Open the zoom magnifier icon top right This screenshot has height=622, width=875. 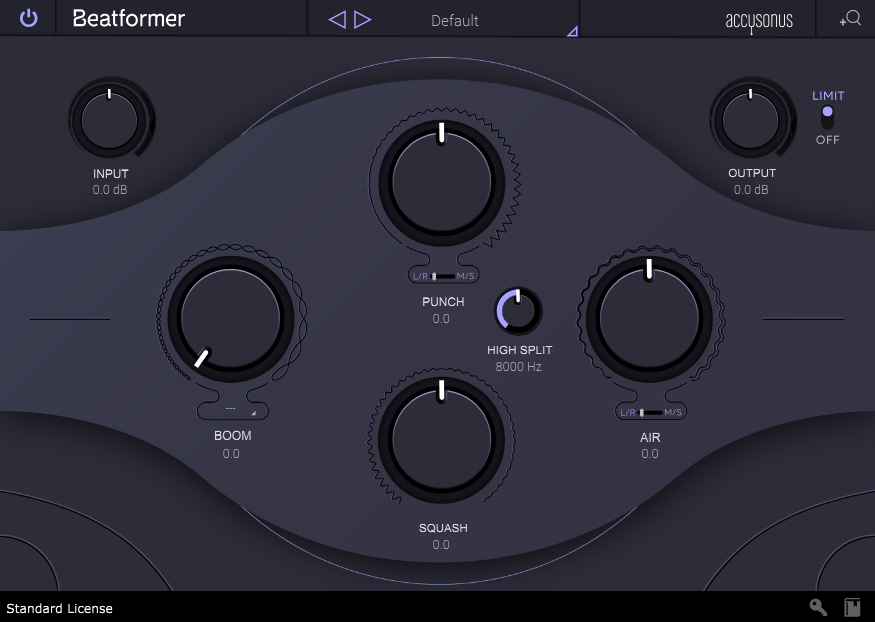point(851,17)
